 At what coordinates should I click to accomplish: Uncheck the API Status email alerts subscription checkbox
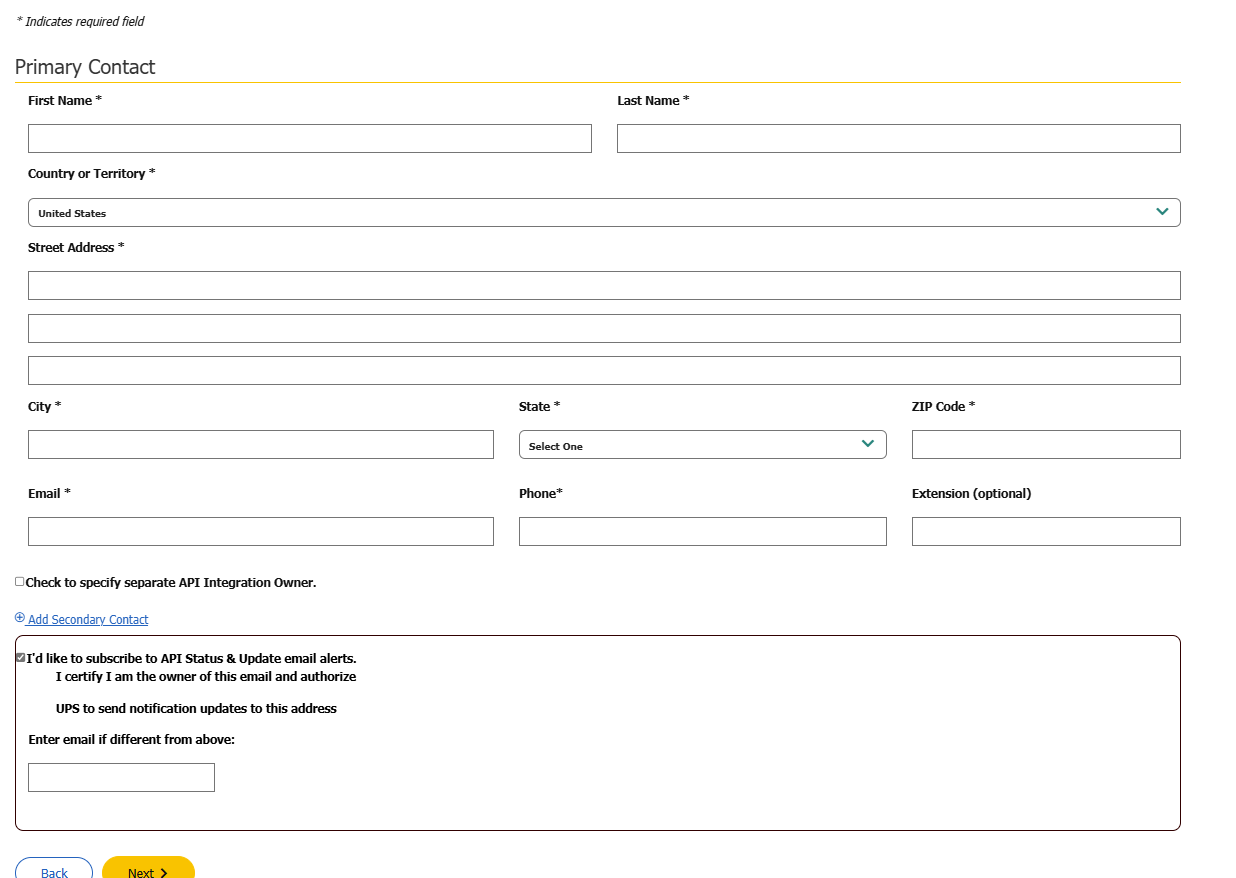tap(20, 657)
